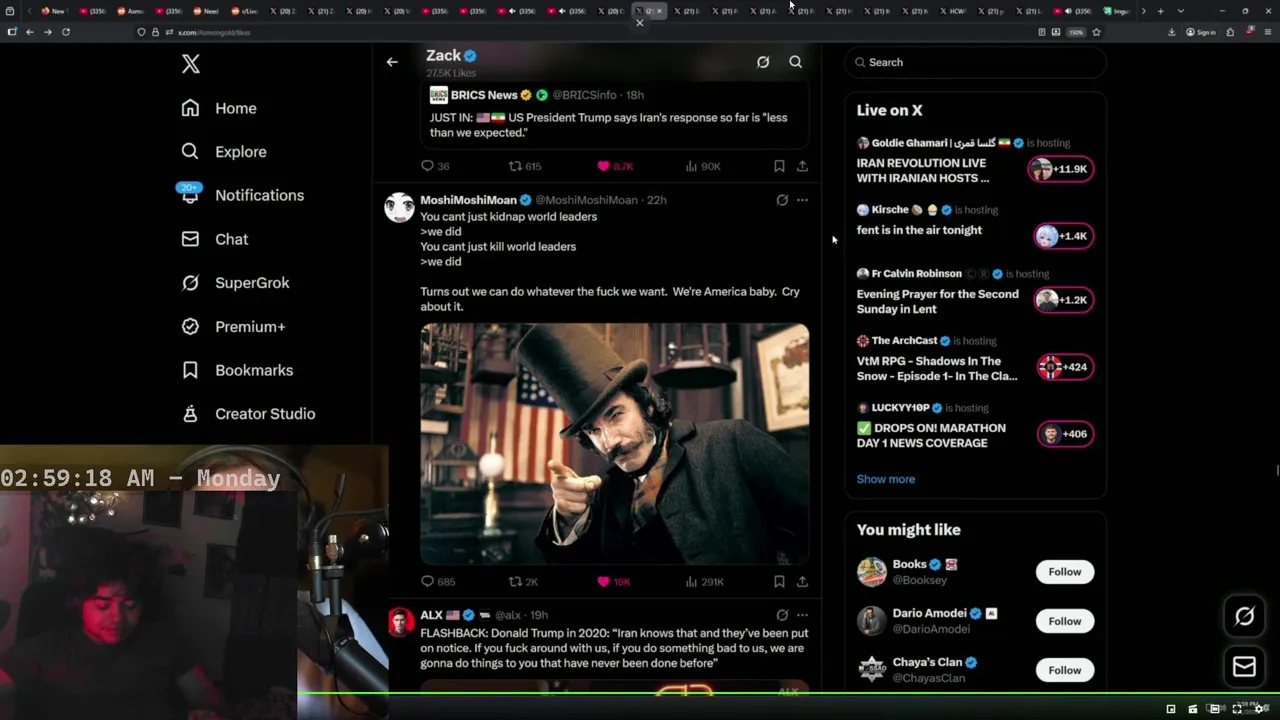Viewport: 1280px width, 720px height.
Task: Open a new browser tab
Action: [1160, 11]
